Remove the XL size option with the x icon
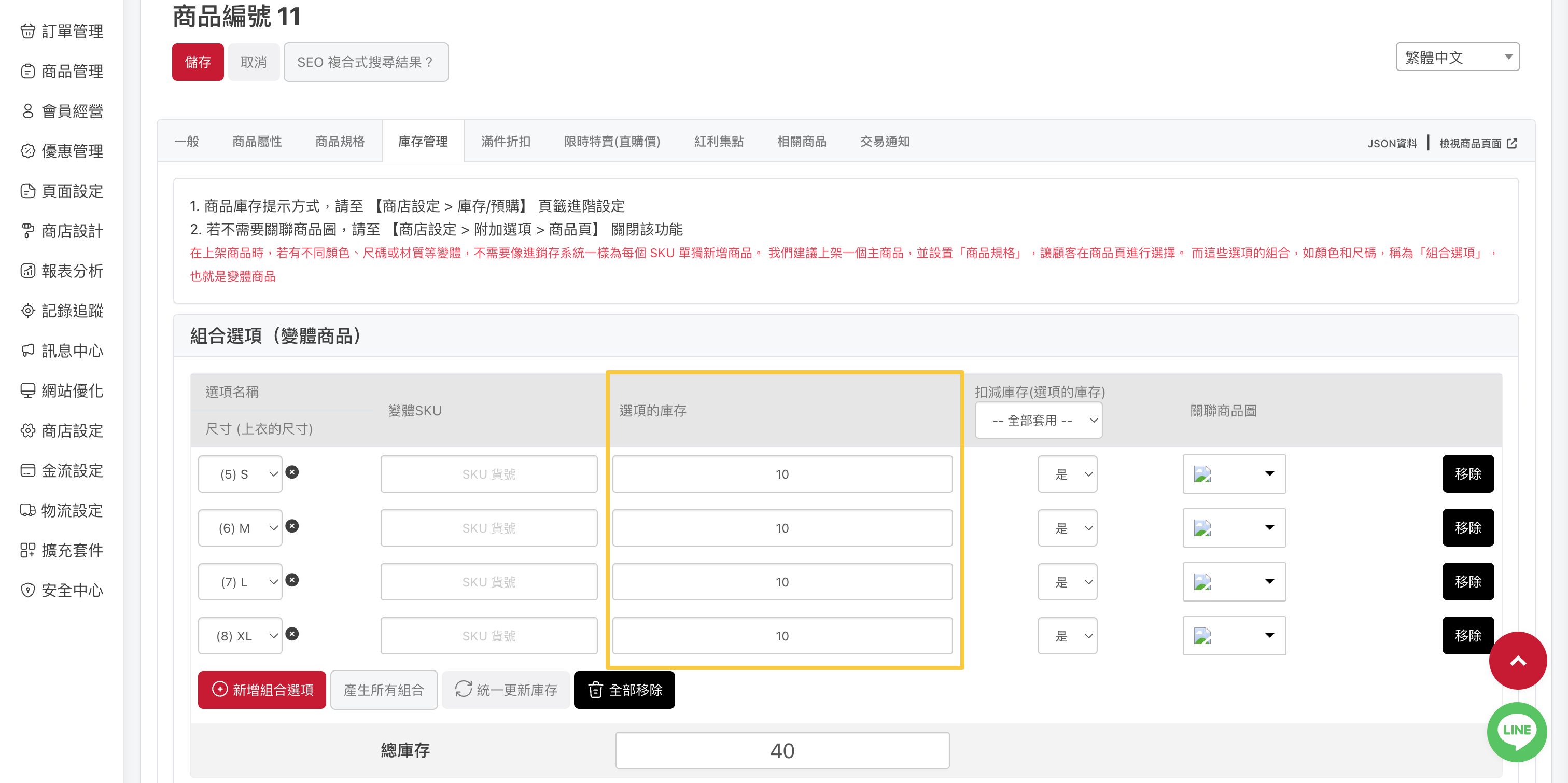This screenshot has width=1568, height=783. 292,634
